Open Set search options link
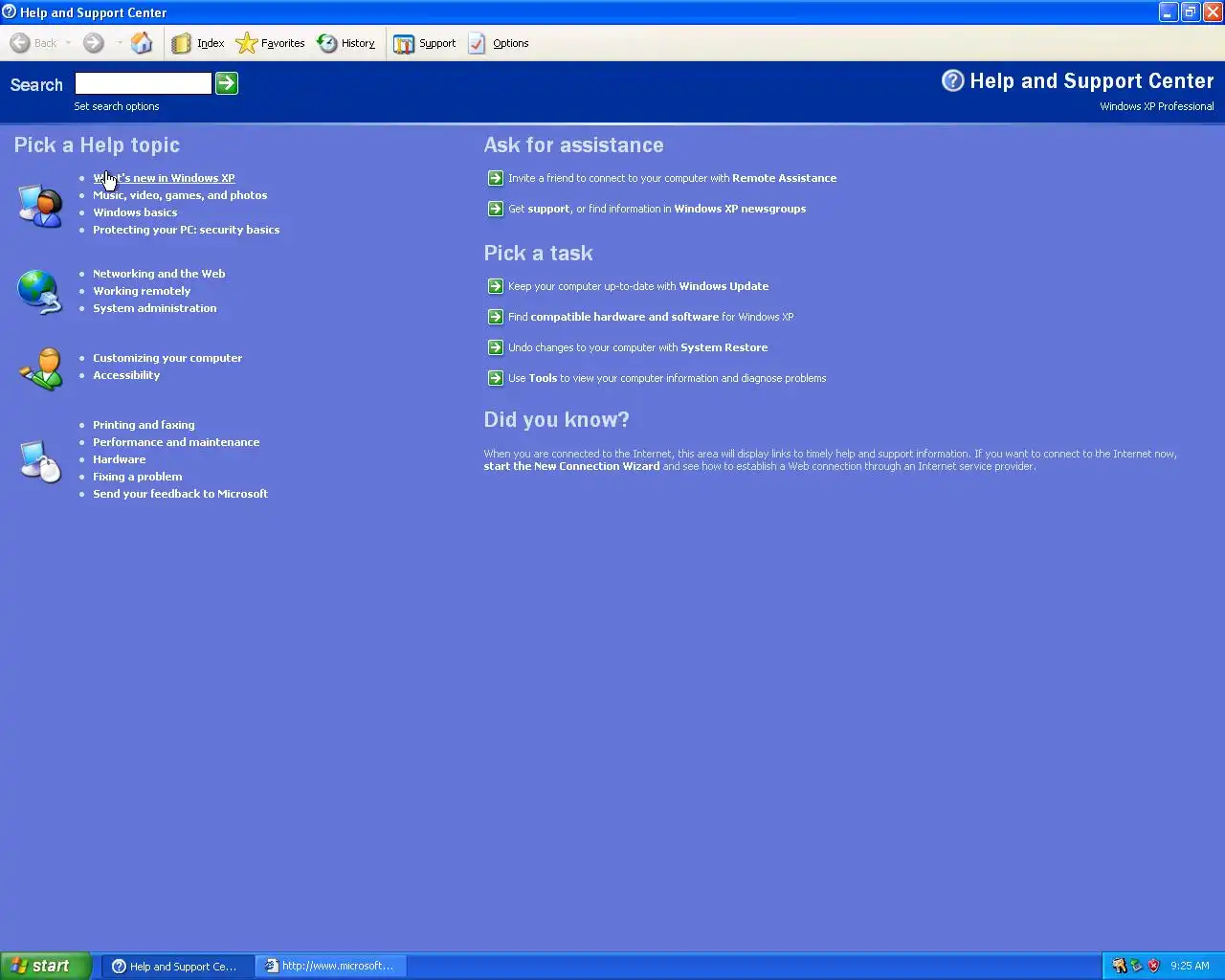 [117, 106]
